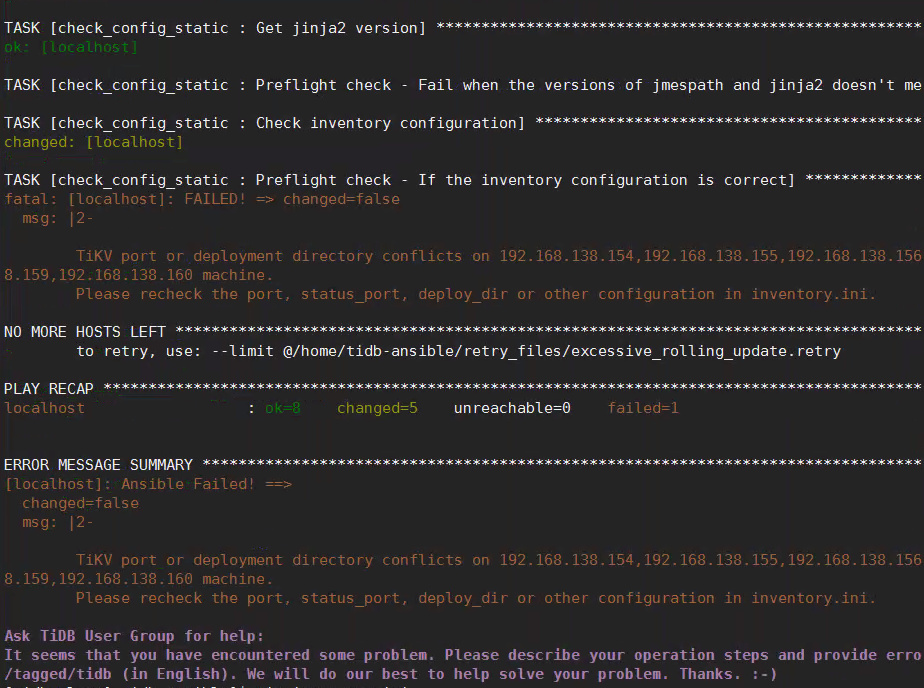Image resolution: width=924 pixels, height=688 pixels.
Task: Select "If the inventory configuration is correct" task line
Action: (x=462, y=180)
